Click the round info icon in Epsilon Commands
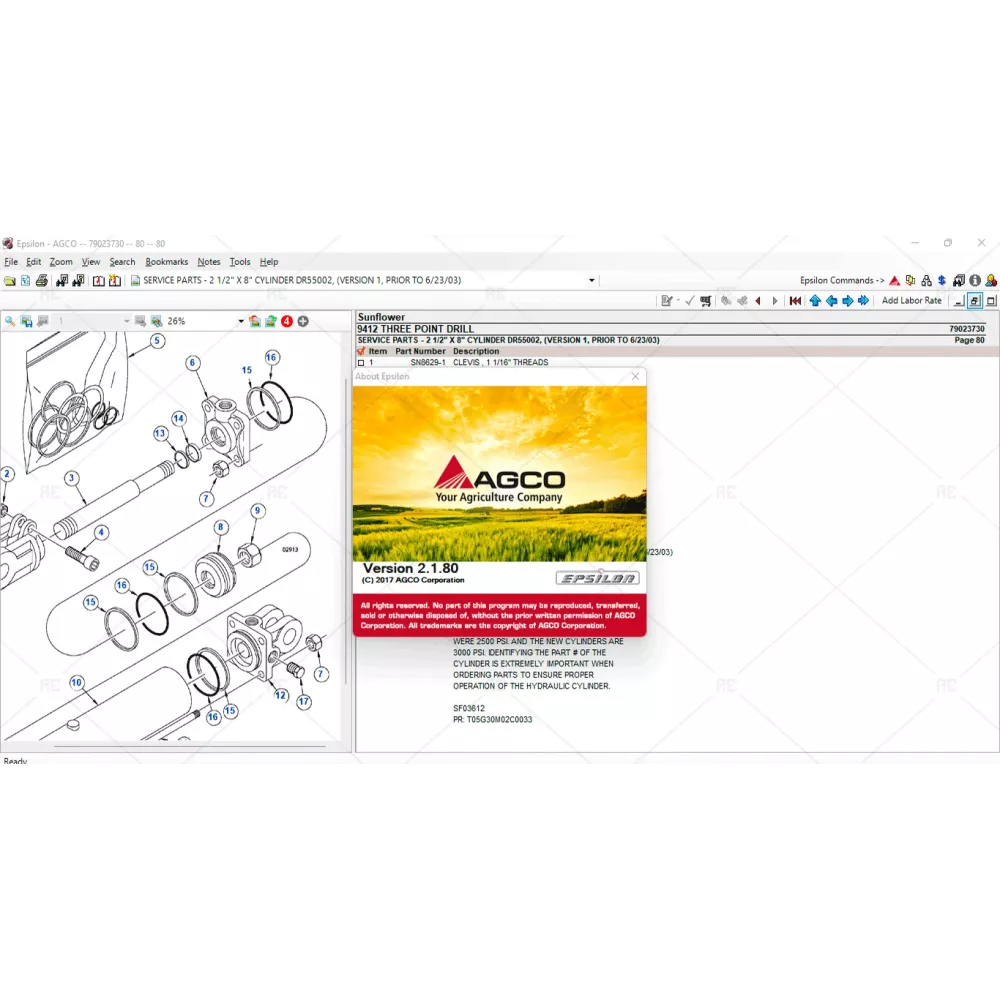The width and height of the screenshot is (1000, 1000). click(974, 281)
